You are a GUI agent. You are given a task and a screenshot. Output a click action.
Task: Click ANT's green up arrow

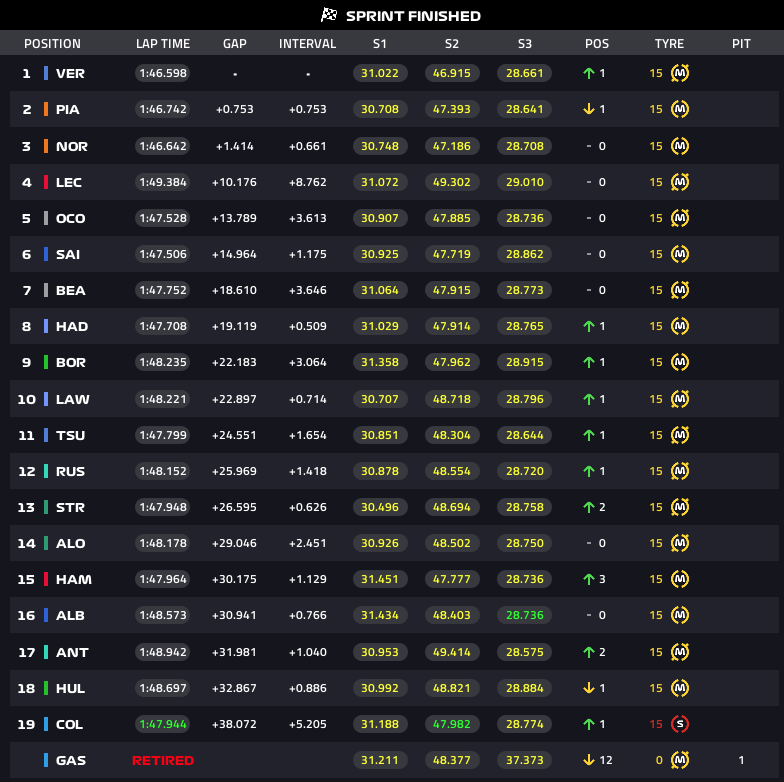[589, 652]
